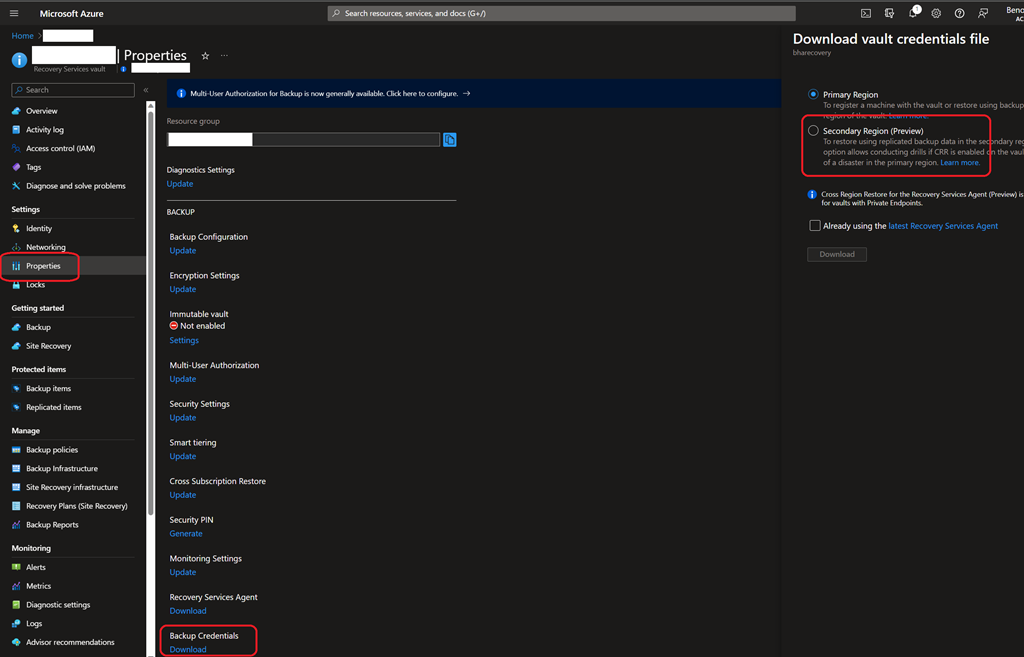The image size is (1024, 657).
Task: Open the directories and subscriptions filter icon
Action: pyautogui.click(x=889, y=13)
